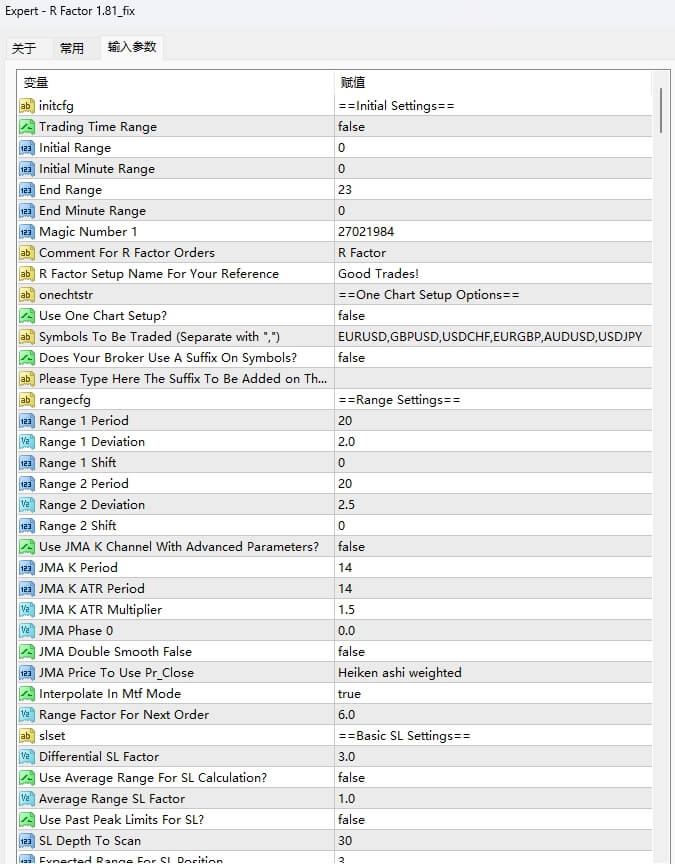Click the integer icon beside End Range
Screen dimensions: 675x864
coord(26,190)
